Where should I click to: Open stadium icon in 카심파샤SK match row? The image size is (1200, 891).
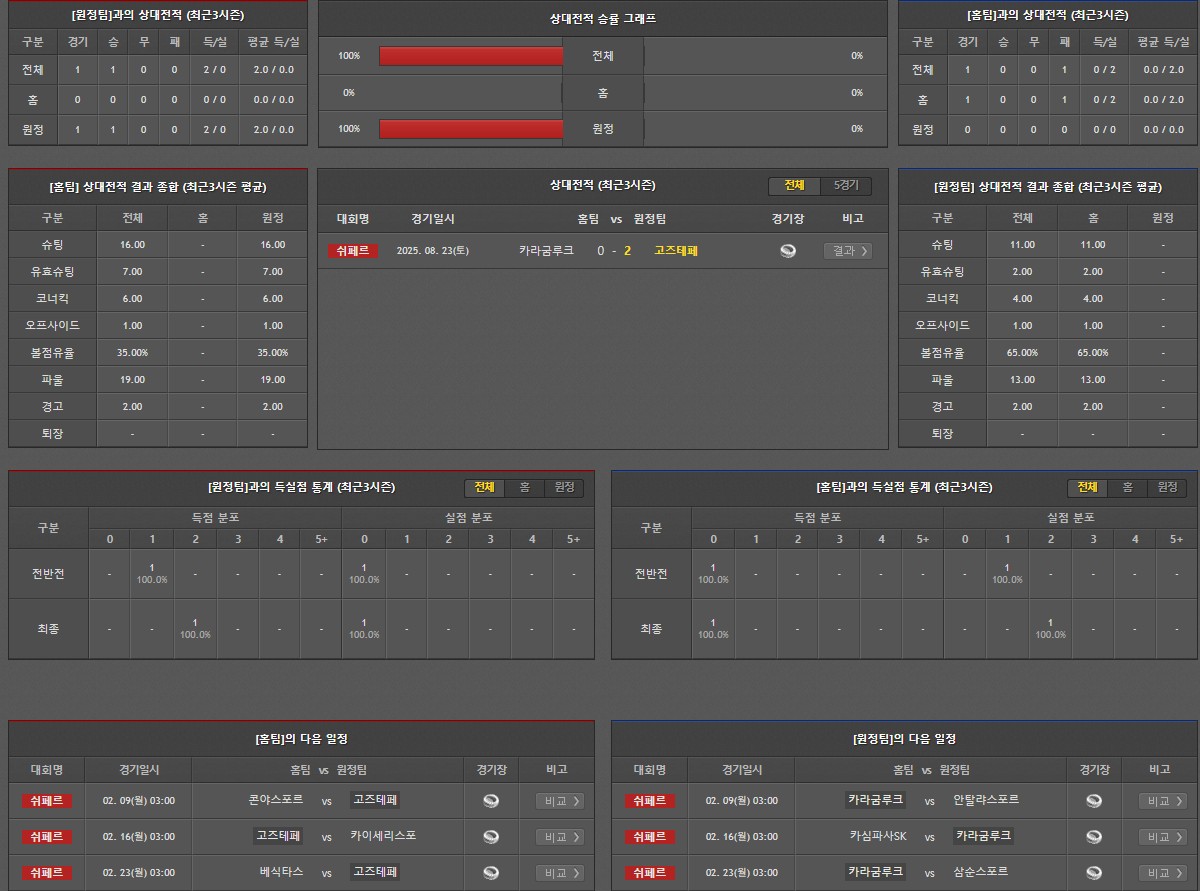[1094, 837]
